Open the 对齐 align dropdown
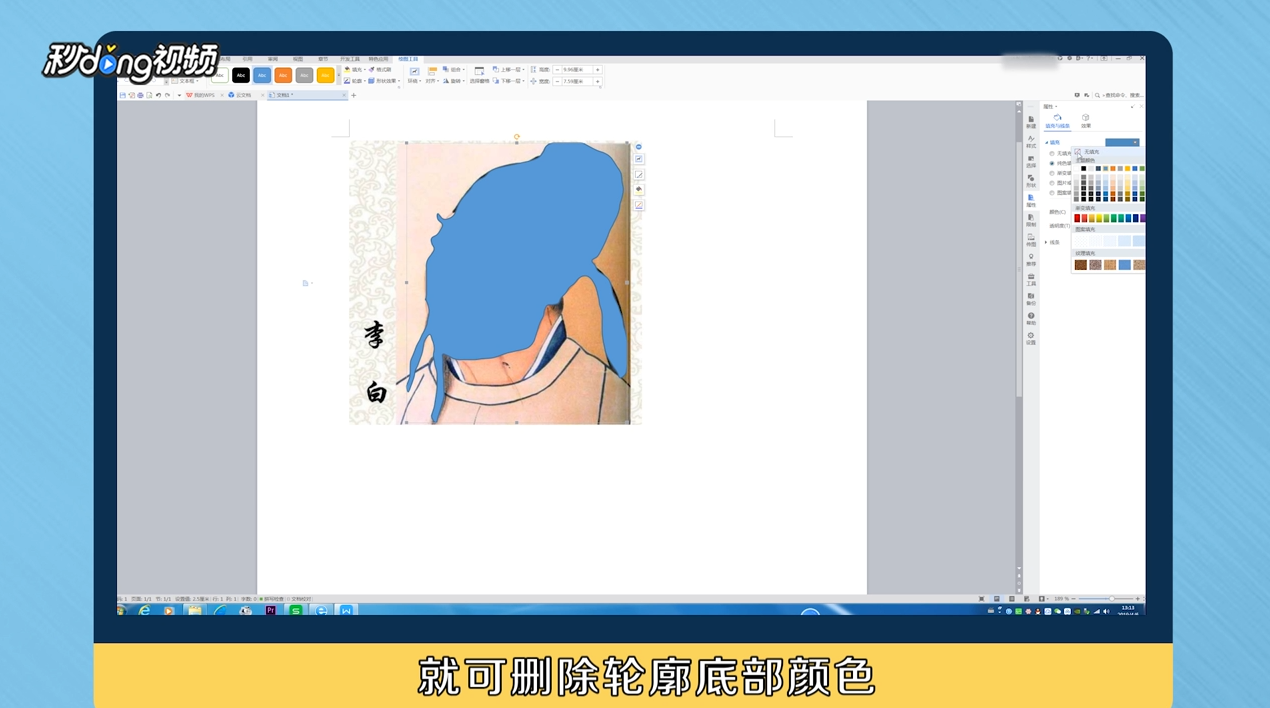Image resolution: width=1270 pixels, height=708 pixels. pos(433,76)
